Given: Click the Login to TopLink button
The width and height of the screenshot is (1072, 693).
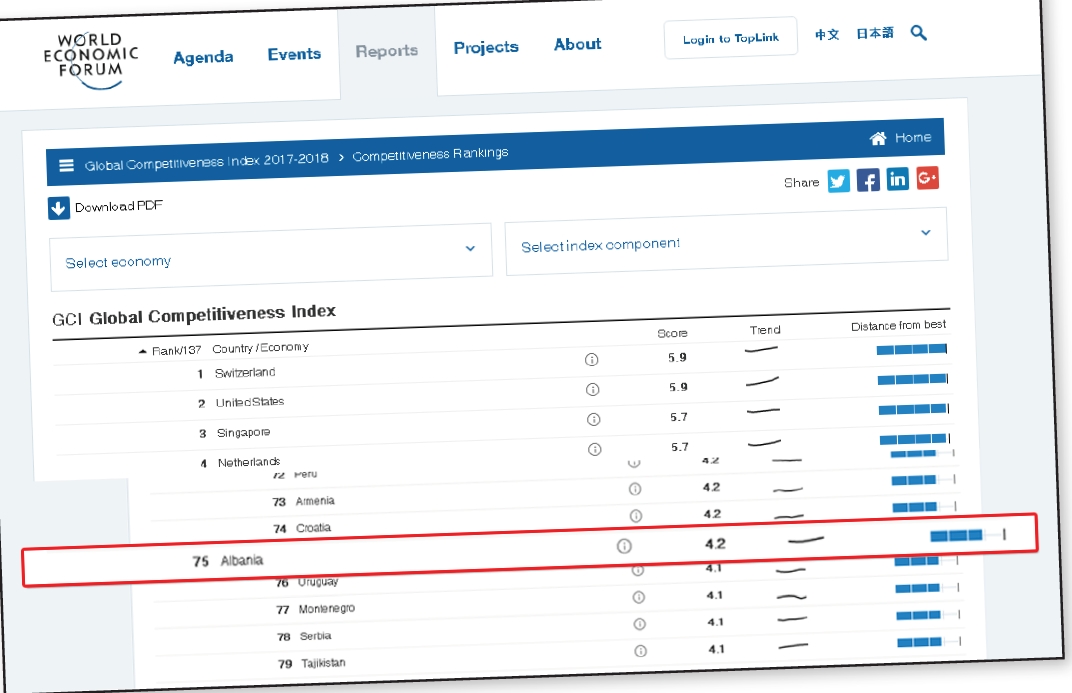Looking at the screenshot, I should [731, 39].
